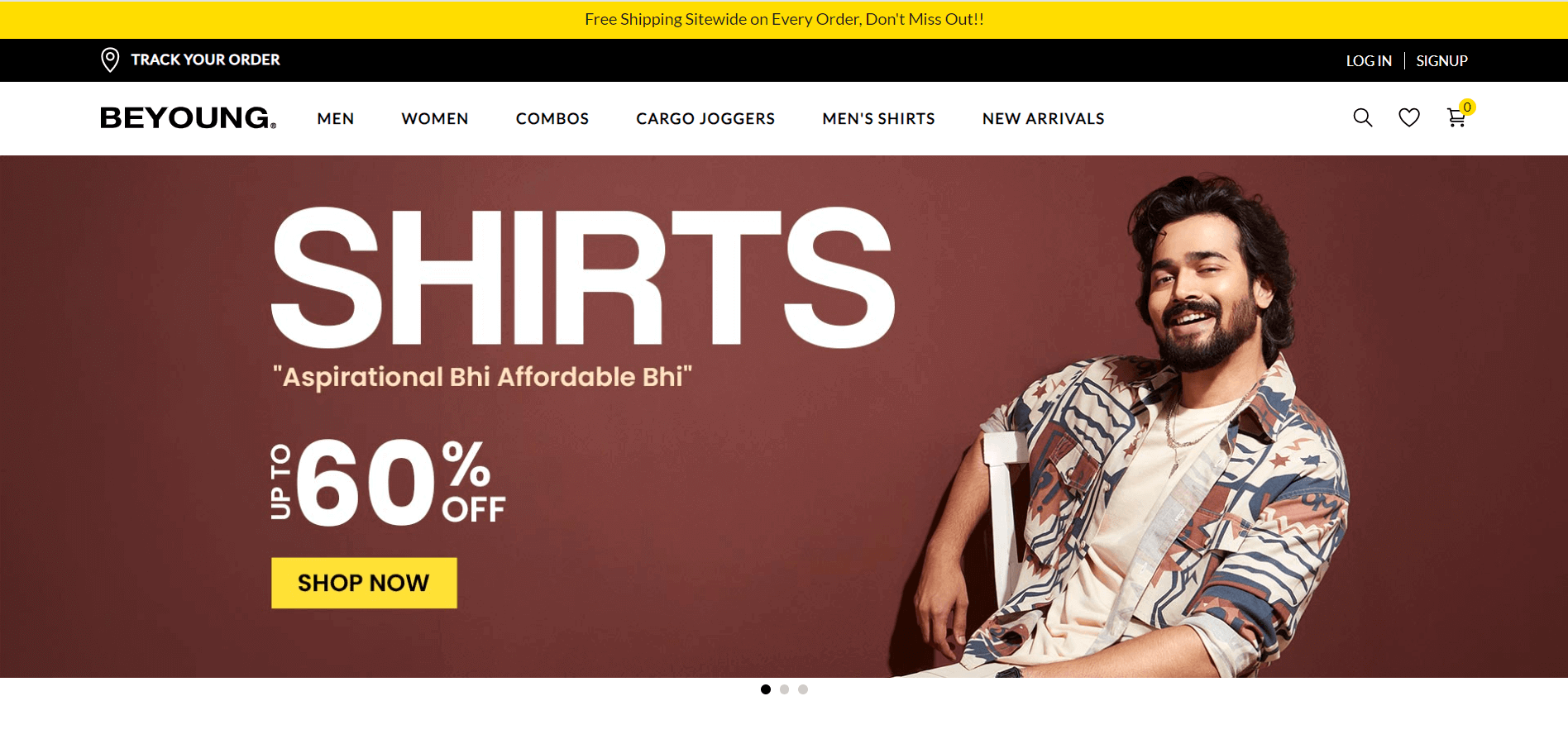
Task: Open the COMBOS category
Action: pyautogui.click(x=552, y=119)
